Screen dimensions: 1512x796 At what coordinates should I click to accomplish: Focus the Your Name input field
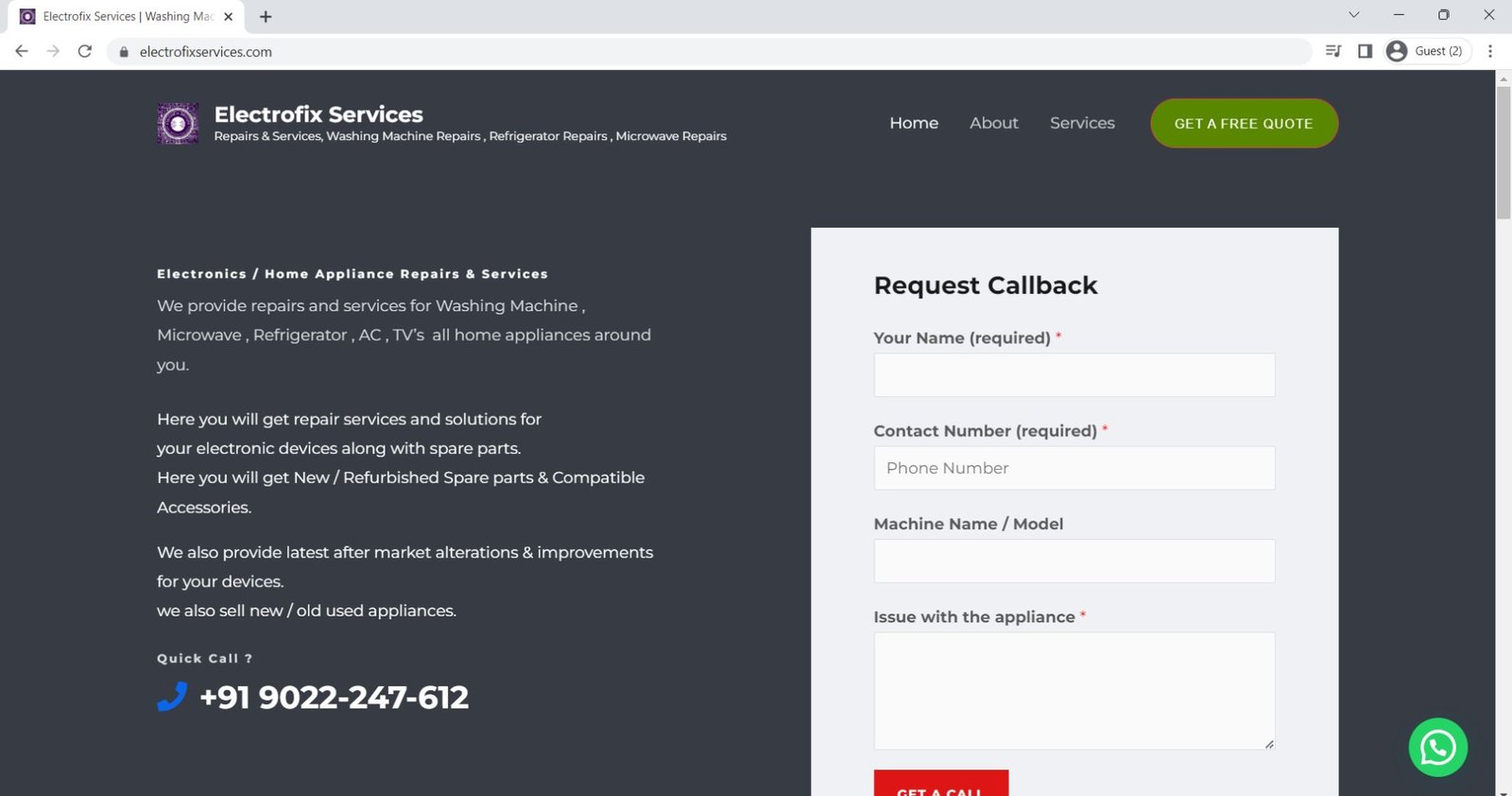tap(1074, 375)
